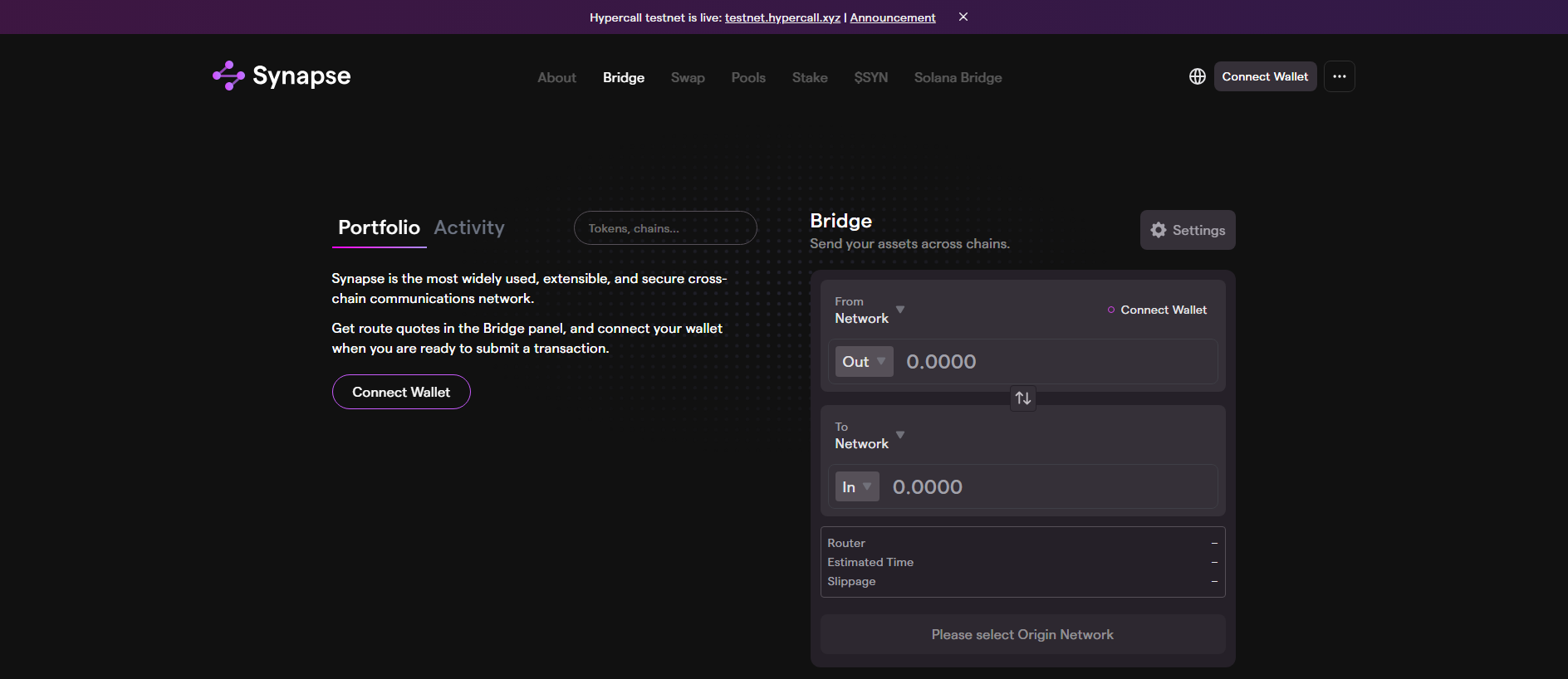Expand the To Network dropdown
Image resolution: width=1568 pixels, height=679 pixels.
pos(870,435)
